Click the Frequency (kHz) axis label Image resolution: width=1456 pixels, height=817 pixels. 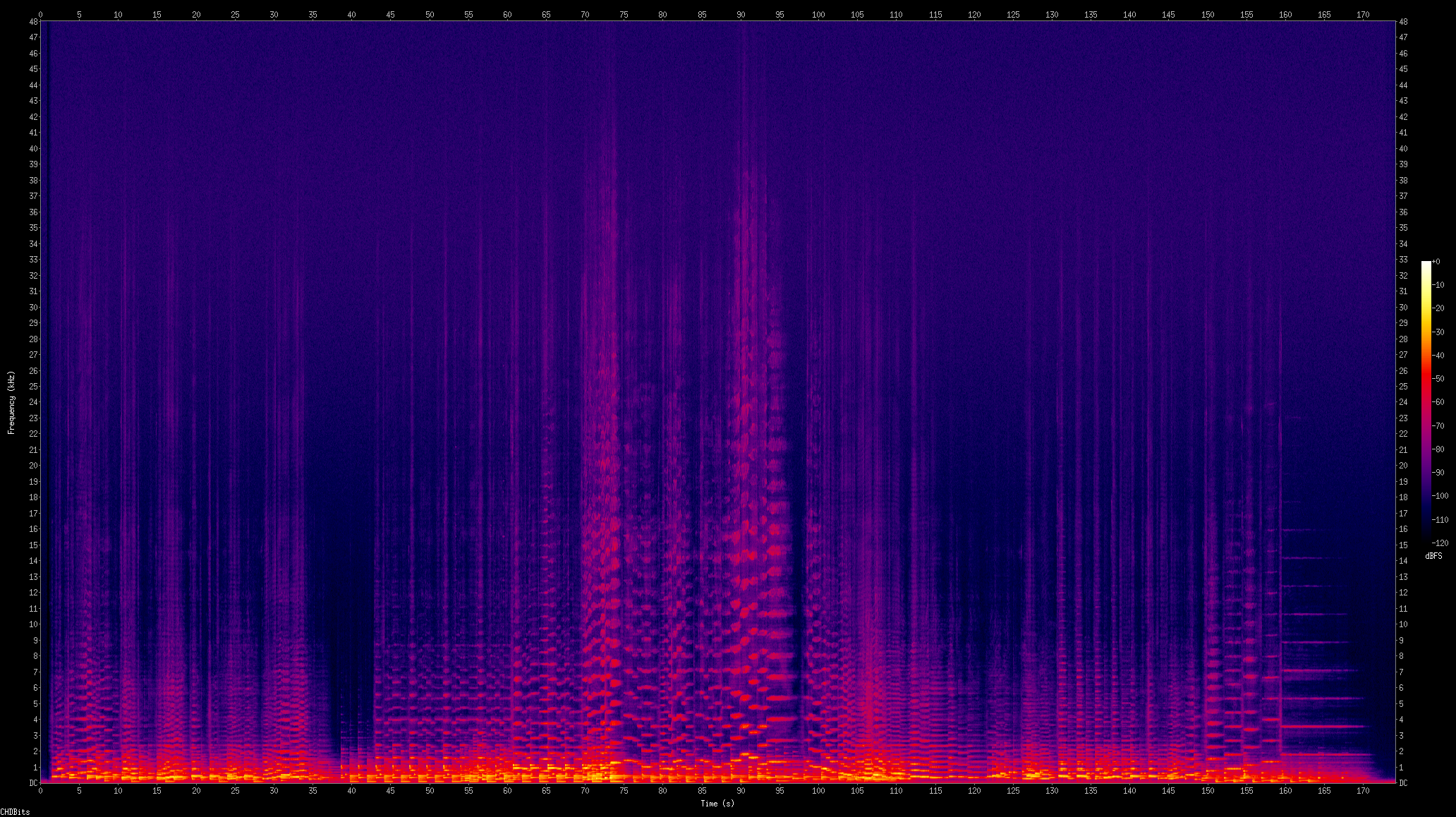click(11, 402)
